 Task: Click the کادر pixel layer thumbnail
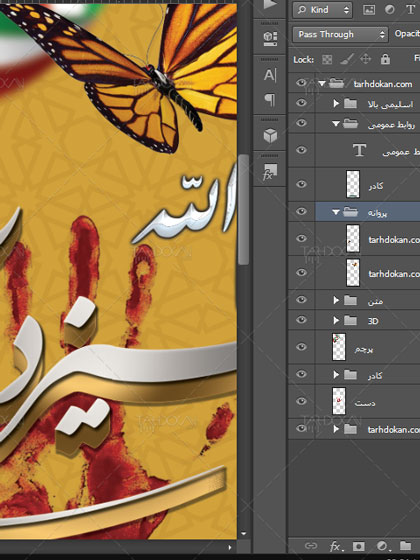353,184
